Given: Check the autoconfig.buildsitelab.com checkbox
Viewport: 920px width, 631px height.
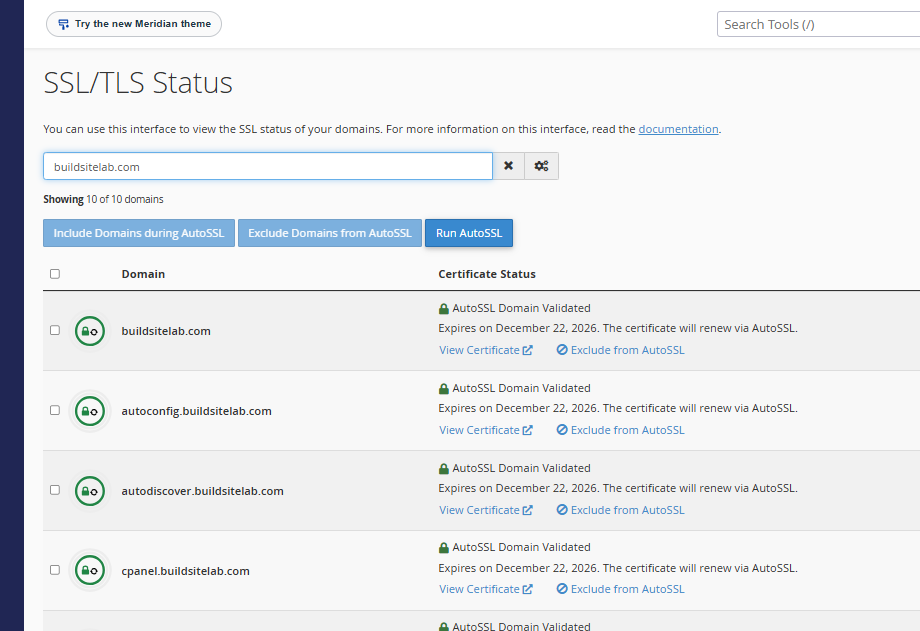Looking at the screenshot, I should coord(55,410).
